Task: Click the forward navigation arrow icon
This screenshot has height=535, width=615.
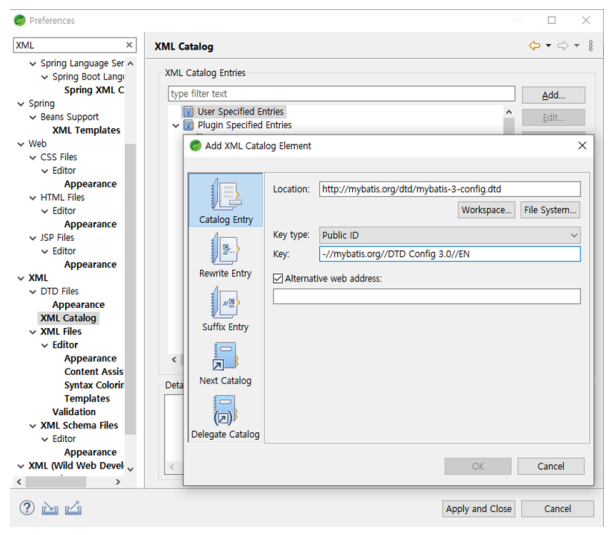Action: [x=563, y=45]
